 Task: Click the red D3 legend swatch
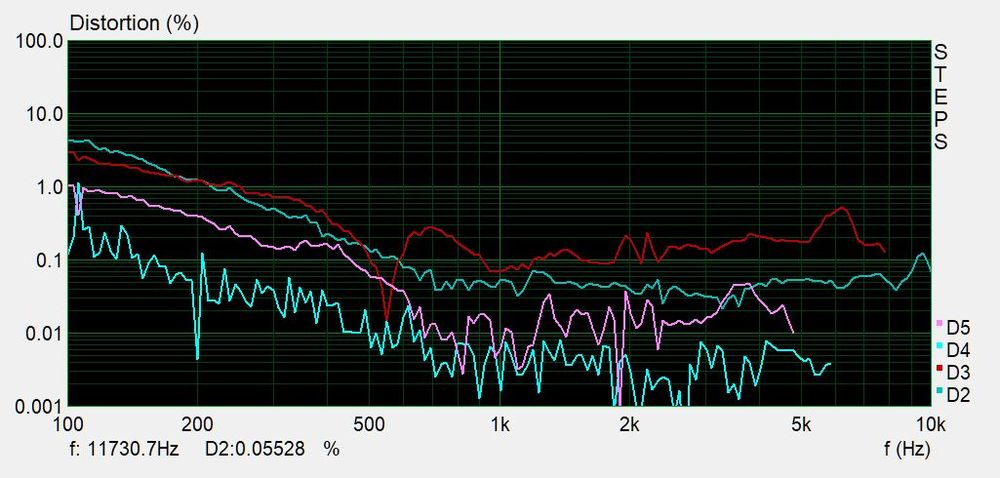point(939,368)
